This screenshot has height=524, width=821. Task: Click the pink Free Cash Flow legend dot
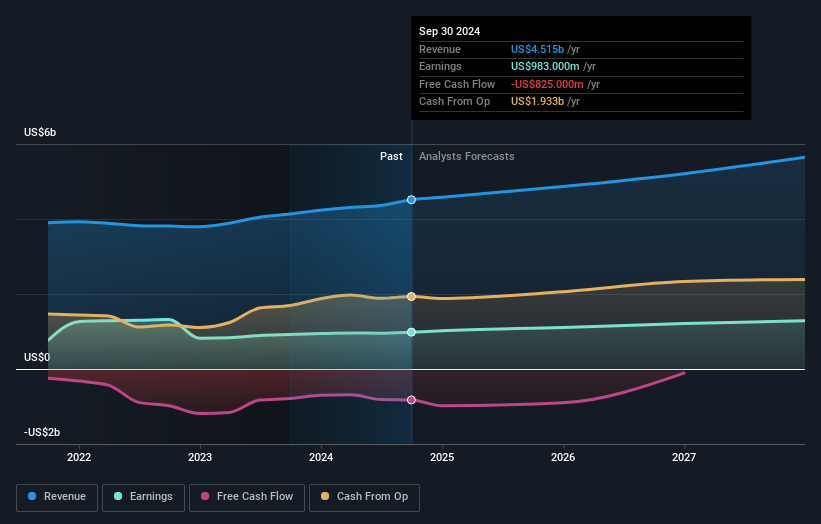point(205,496)
